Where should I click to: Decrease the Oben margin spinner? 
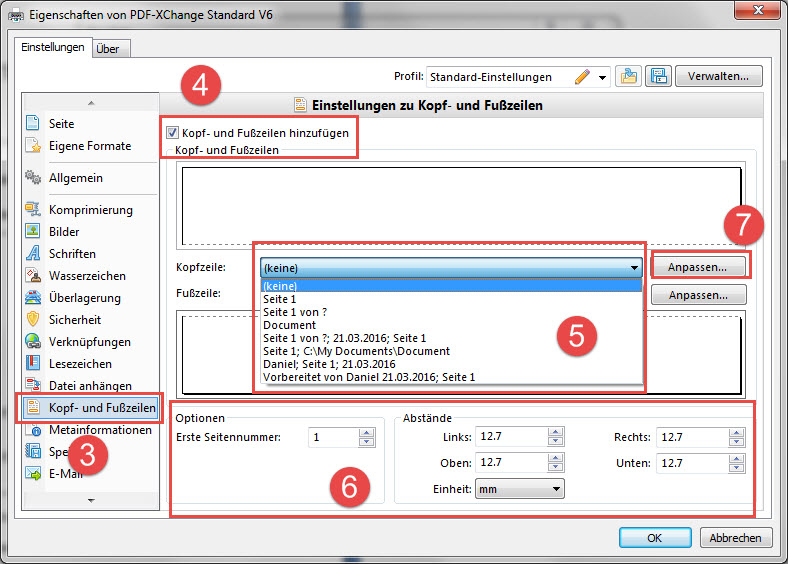(555, 467)
